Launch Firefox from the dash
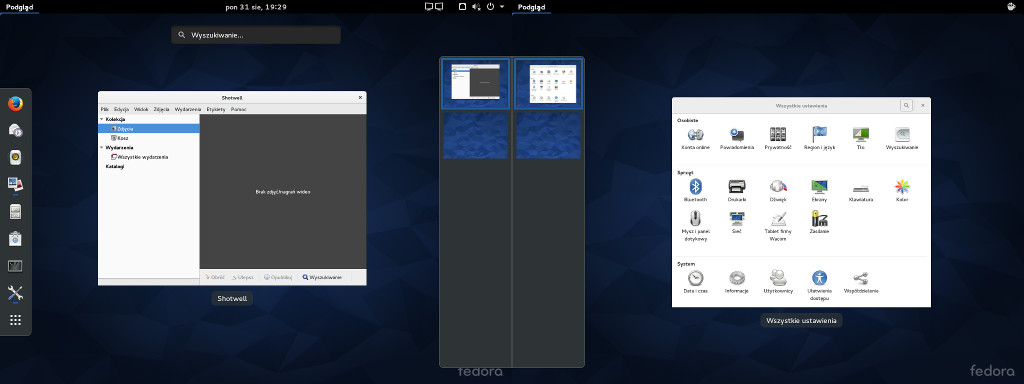Image resolution: width=1024 pixels, height=384 pixels. (x=16, y=103)
